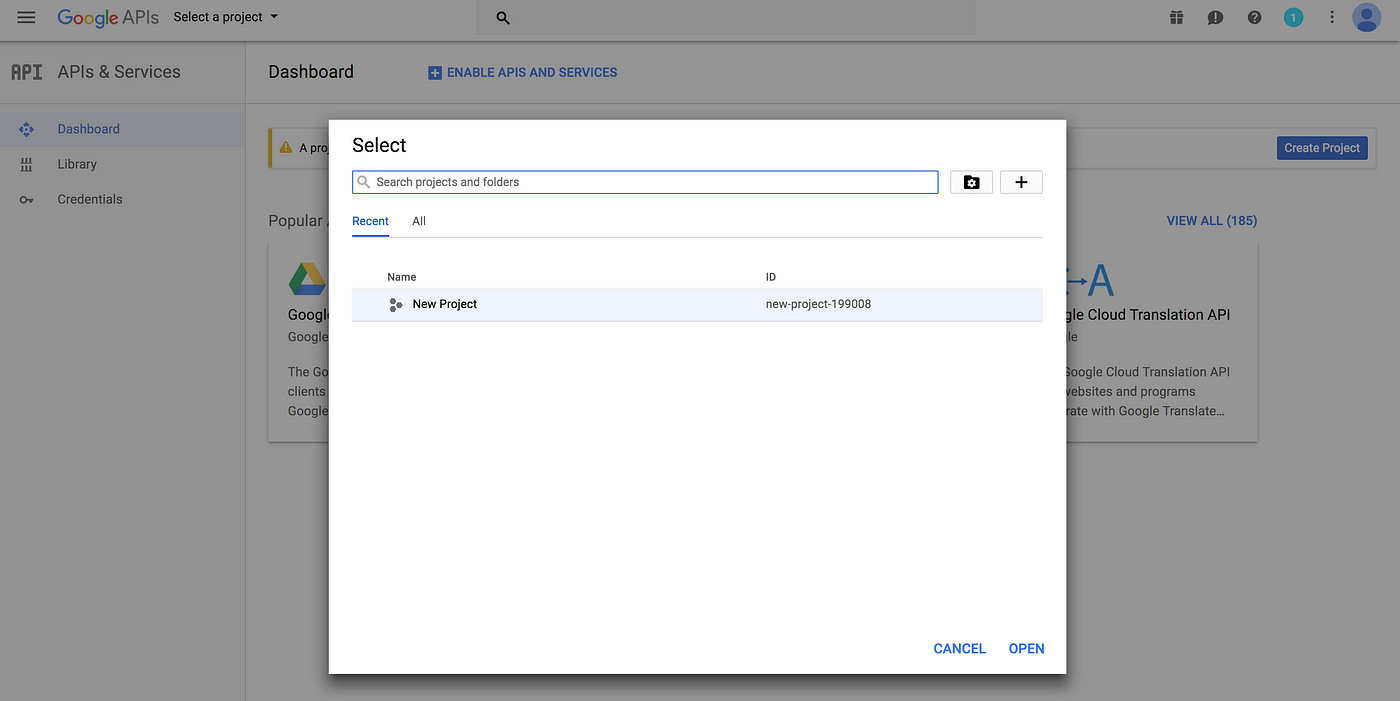Open the gift free trial icon
Image resolution: width=1400 pixels, height=701 pixels.
[x=1176, y=17]
